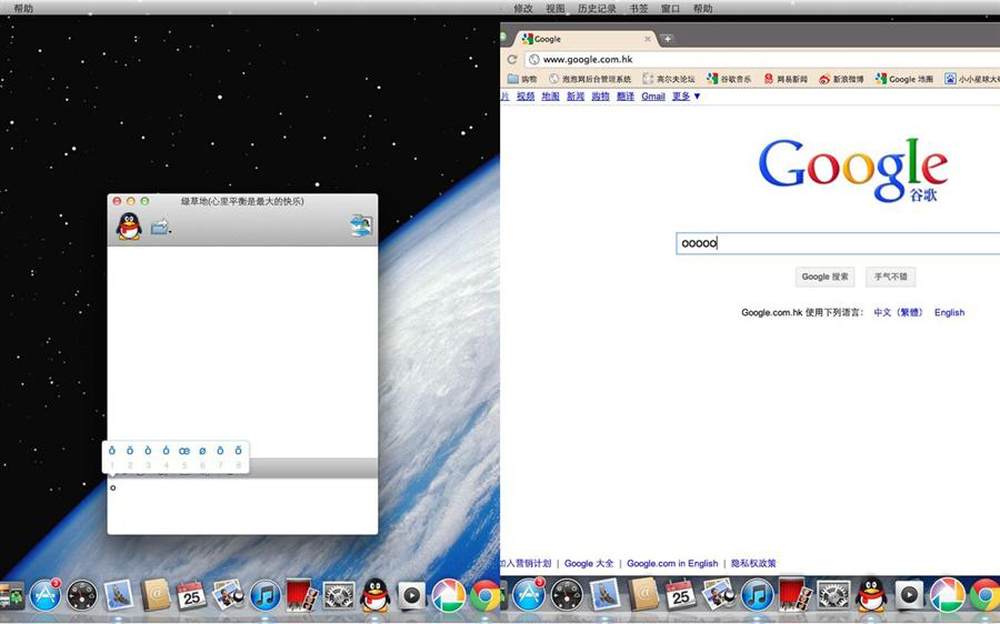Open the 高尔夫论坛 bookmark
Screen dimensions: 1000x624
pos(669,79)
